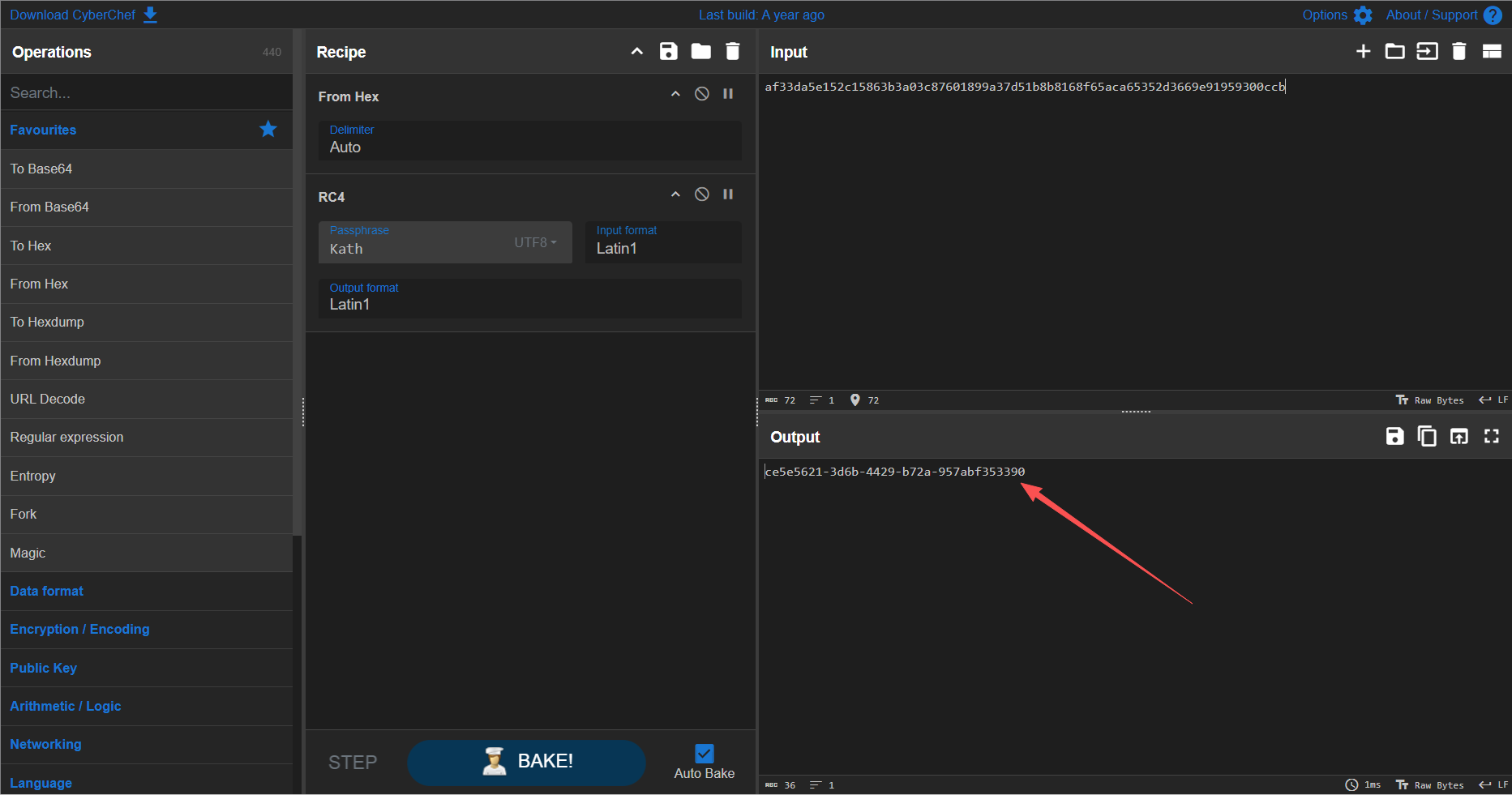Disable the RC4 operation

coord(702,194)
